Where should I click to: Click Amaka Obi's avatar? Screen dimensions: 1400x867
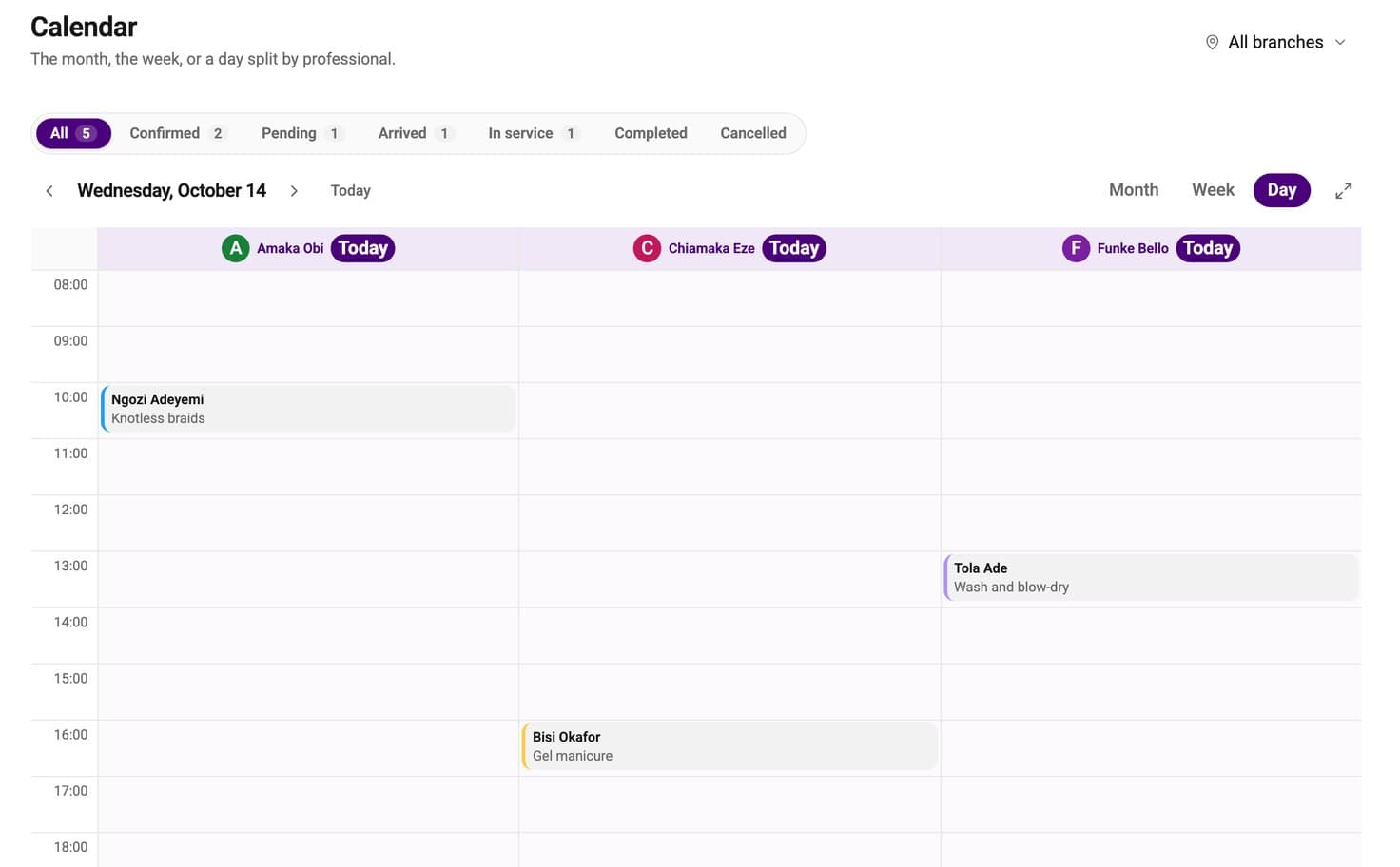point(235,248)
